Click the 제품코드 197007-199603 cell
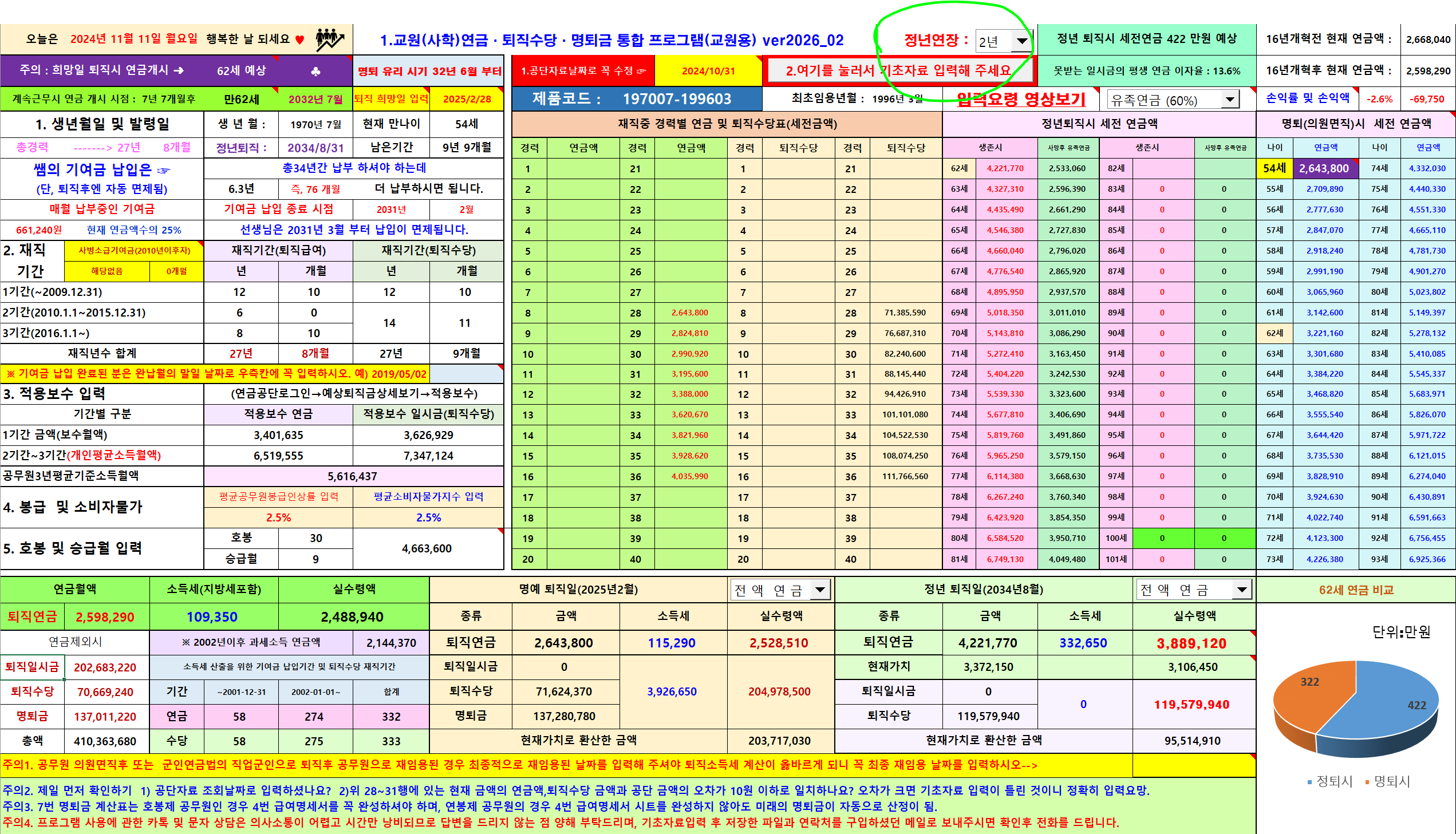Screen dimensions: 1456x834 tap(636, 99)
